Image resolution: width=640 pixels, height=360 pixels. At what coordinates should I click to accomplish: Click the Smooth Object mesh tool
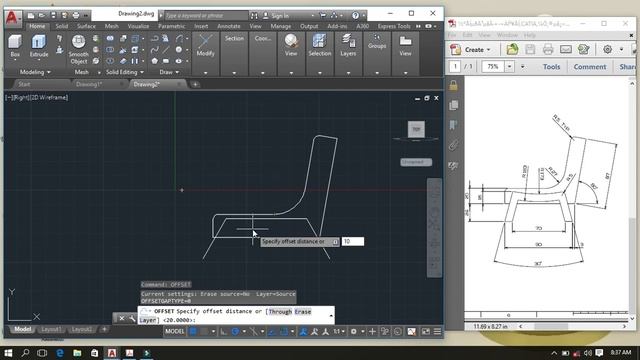78,49
